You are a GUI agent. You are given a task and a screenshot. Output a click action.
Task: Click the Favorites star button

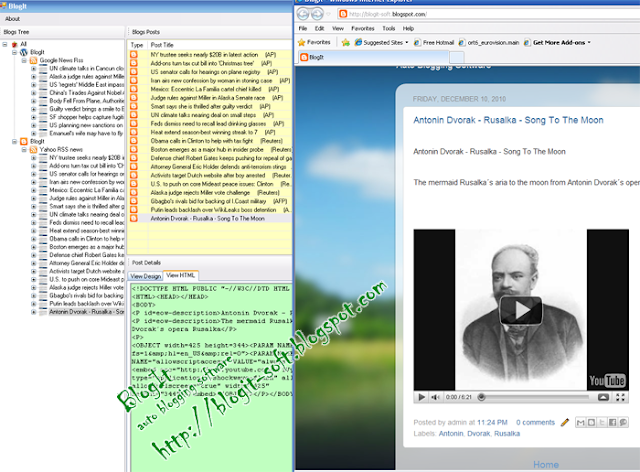tap(314, 42)
